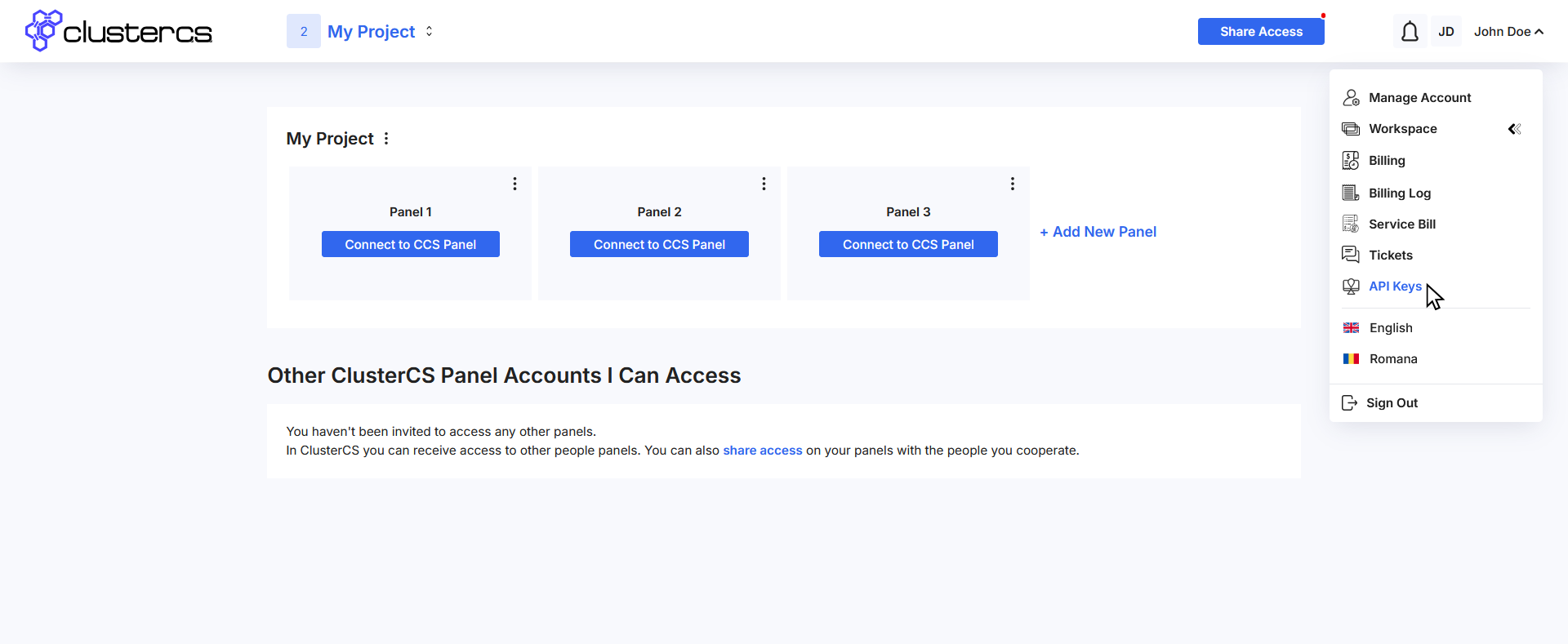Open Billing menu entry
1568x644 pixels.
click(1387, 161)
